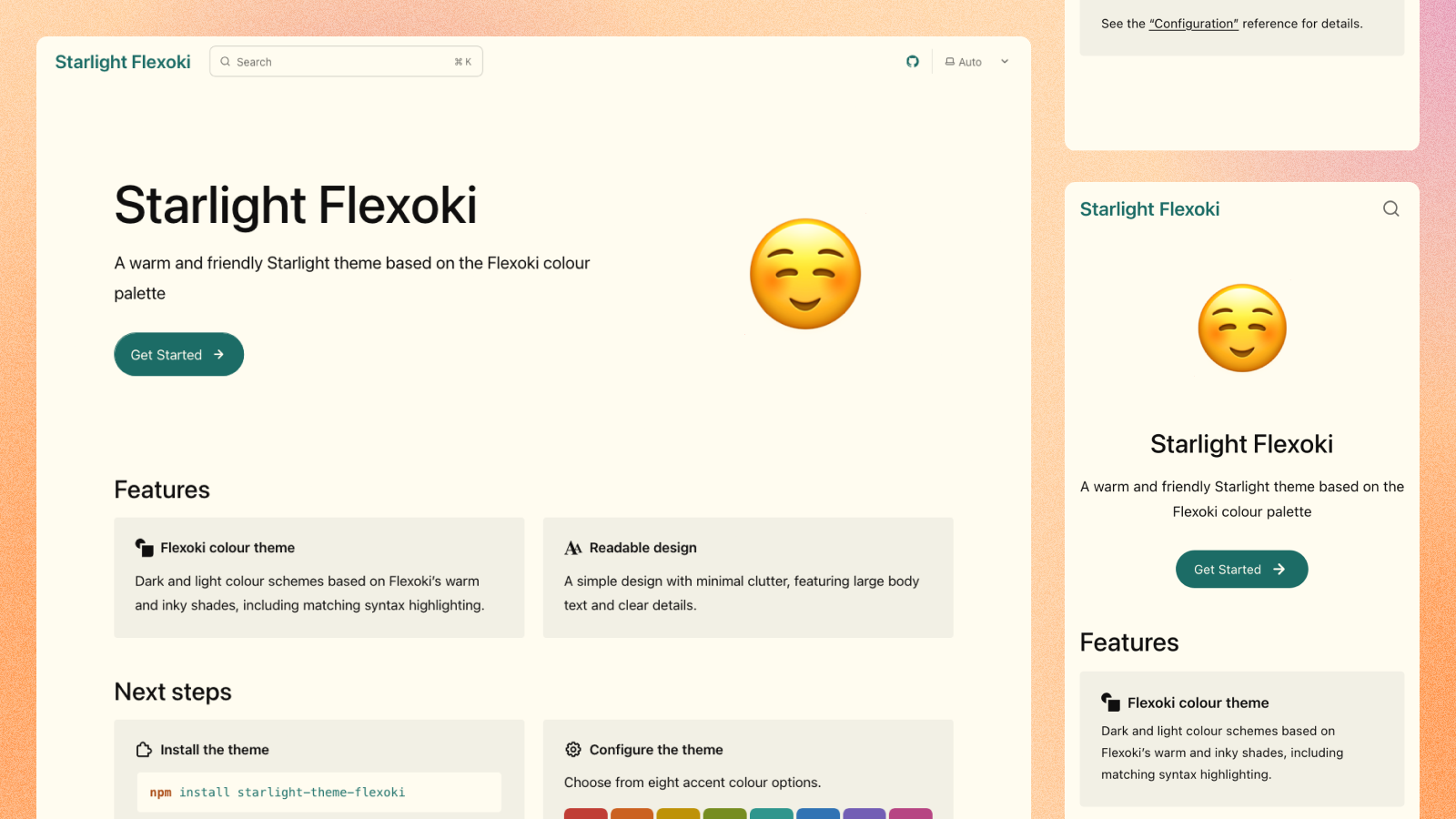
Task: Select the purple accent colour swatch
Action: coord(864,814)
